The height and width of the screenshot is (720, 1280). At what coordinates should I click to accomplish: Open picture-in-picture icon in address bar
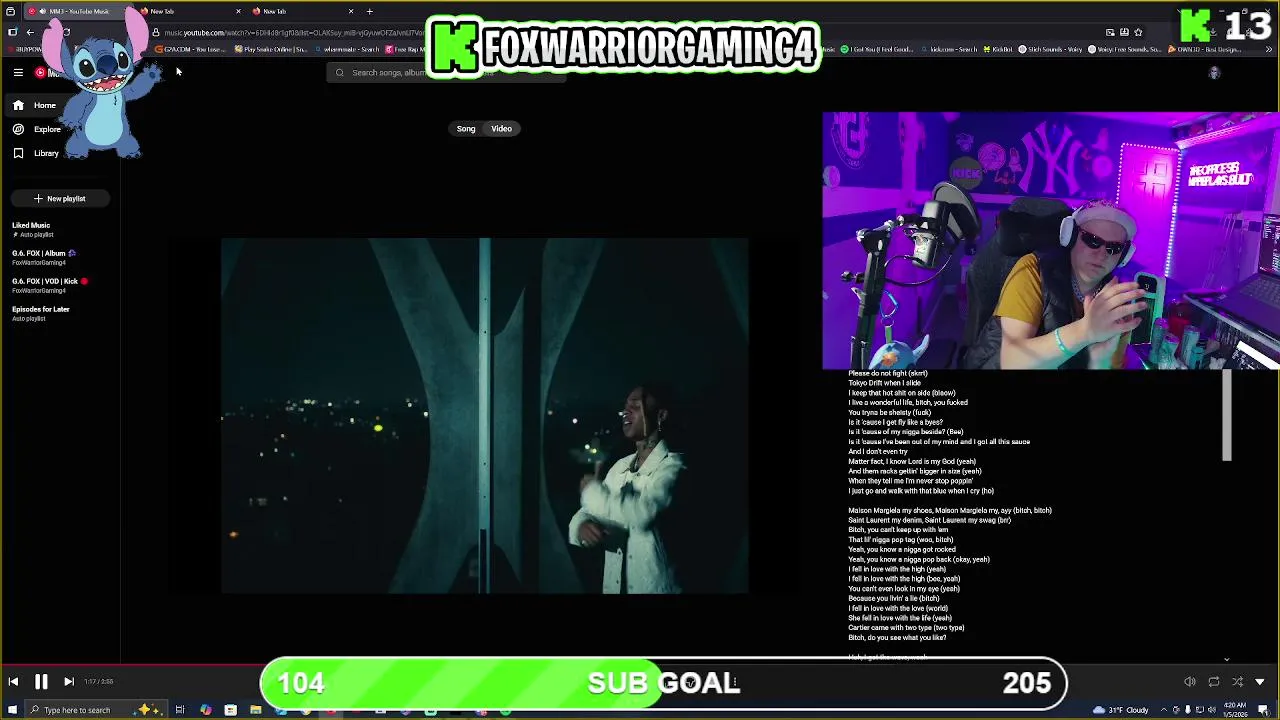tap(1110, 32)
